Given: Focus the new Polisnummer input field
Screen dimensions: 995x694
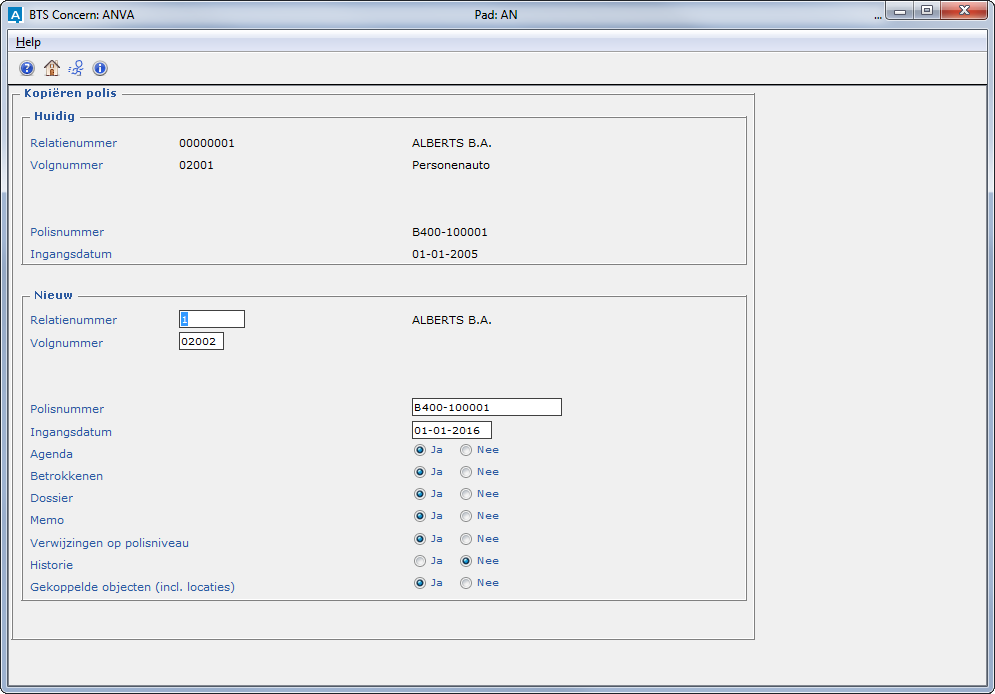Looking at the screenshot, I should point(486,408).
